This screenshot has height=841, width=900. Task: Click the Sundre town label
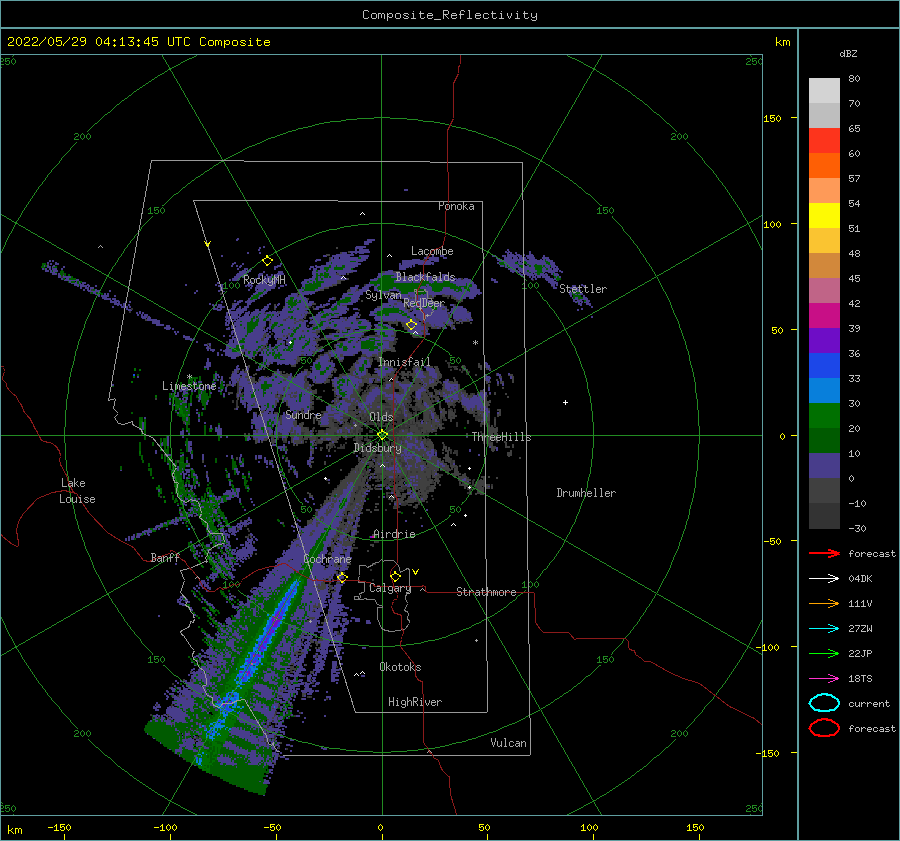pyautogui.click(x=304, y=414)
